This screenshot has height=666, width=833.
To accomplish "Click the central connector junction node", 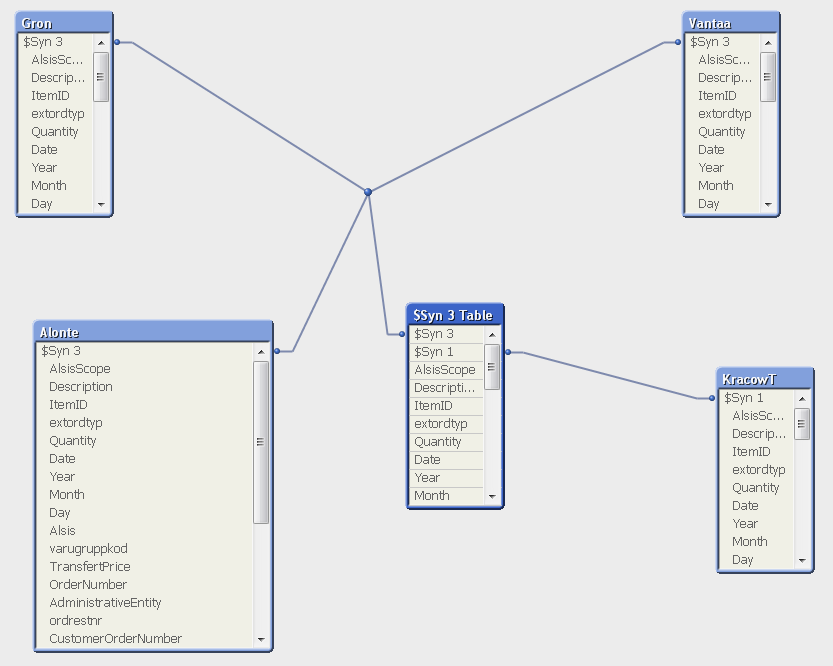I will (368, 192).
